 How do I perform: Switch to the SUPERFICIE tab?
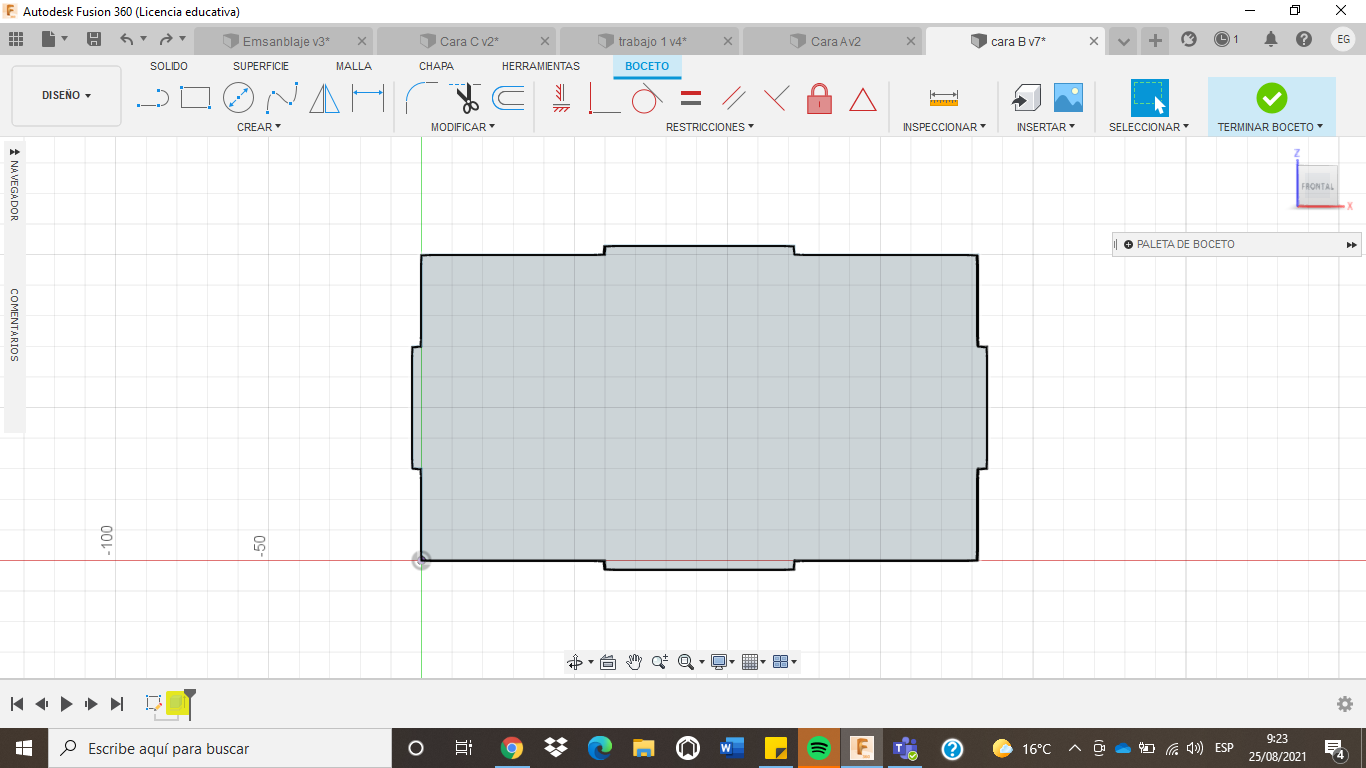point(261,66)
